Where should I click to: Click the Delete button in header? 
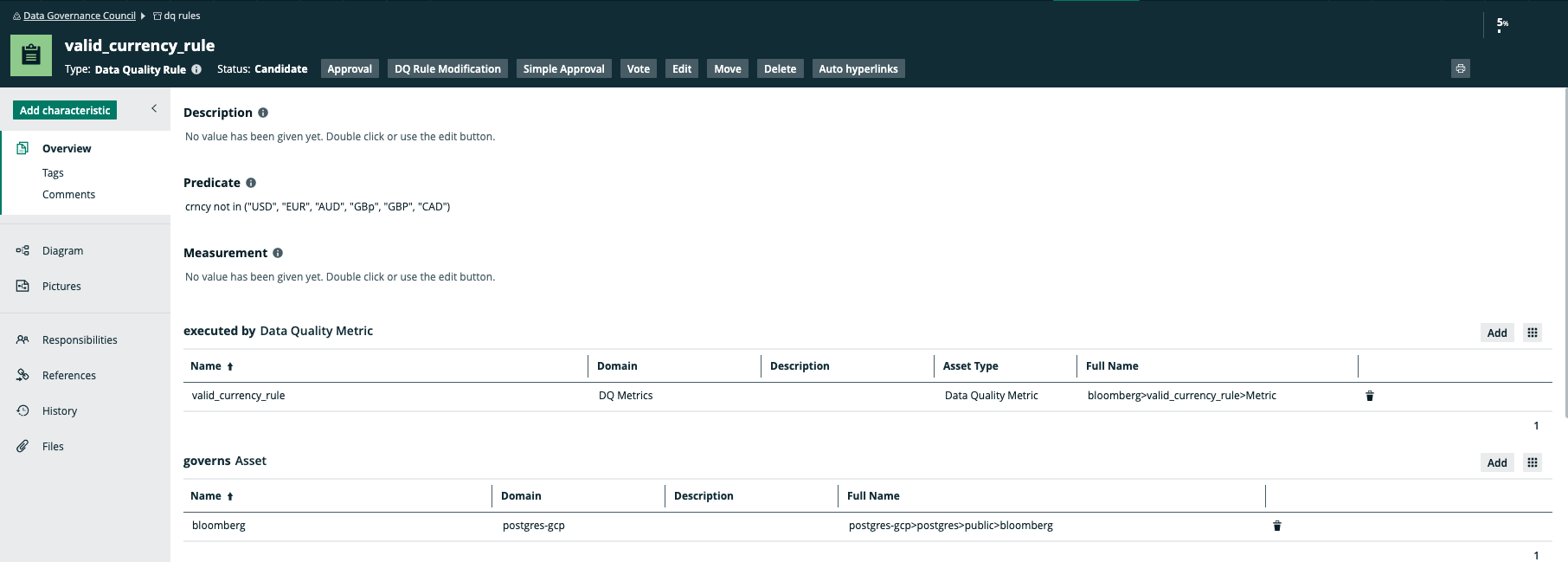pos(780,68)
